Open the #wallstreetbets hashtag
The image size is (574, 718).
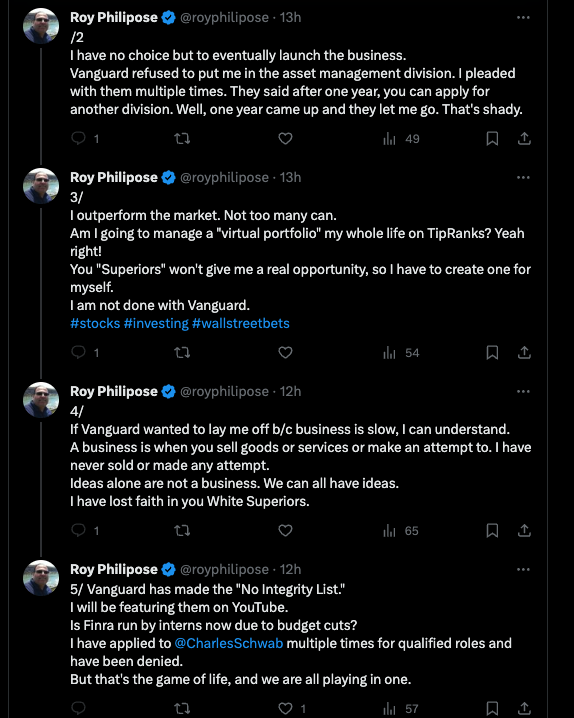241,323
